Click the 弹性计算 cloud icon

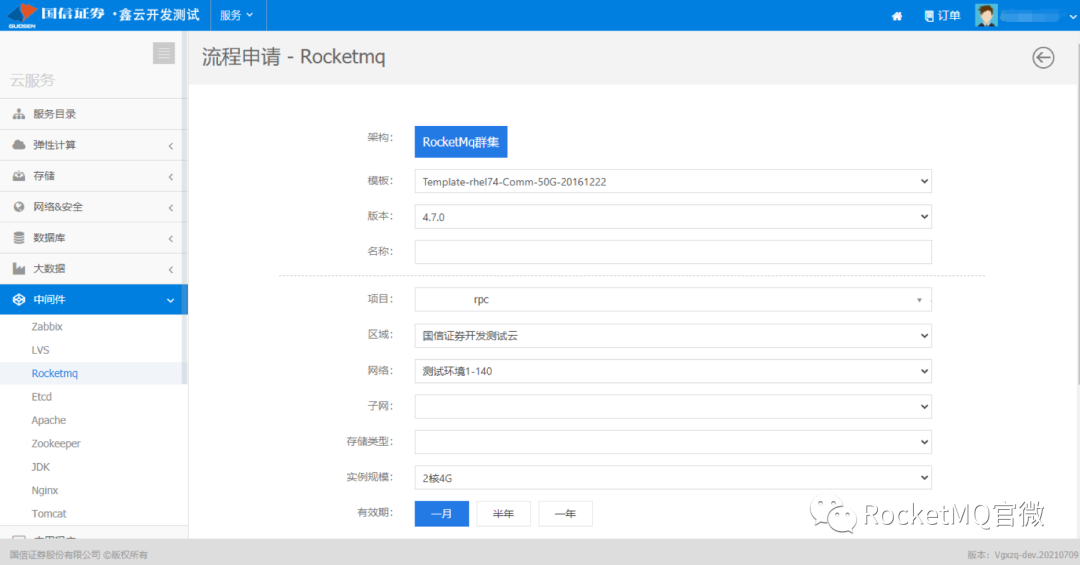click(x=19, y=145)
